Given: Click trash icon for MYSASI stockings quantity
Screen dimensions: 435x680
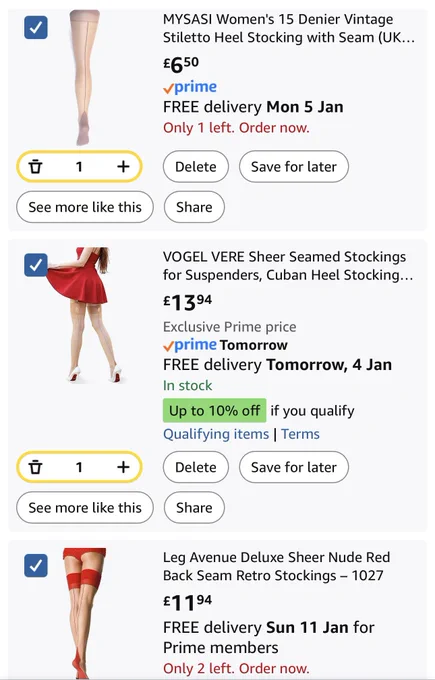Looking at the screenshot, I should [36, 167].
